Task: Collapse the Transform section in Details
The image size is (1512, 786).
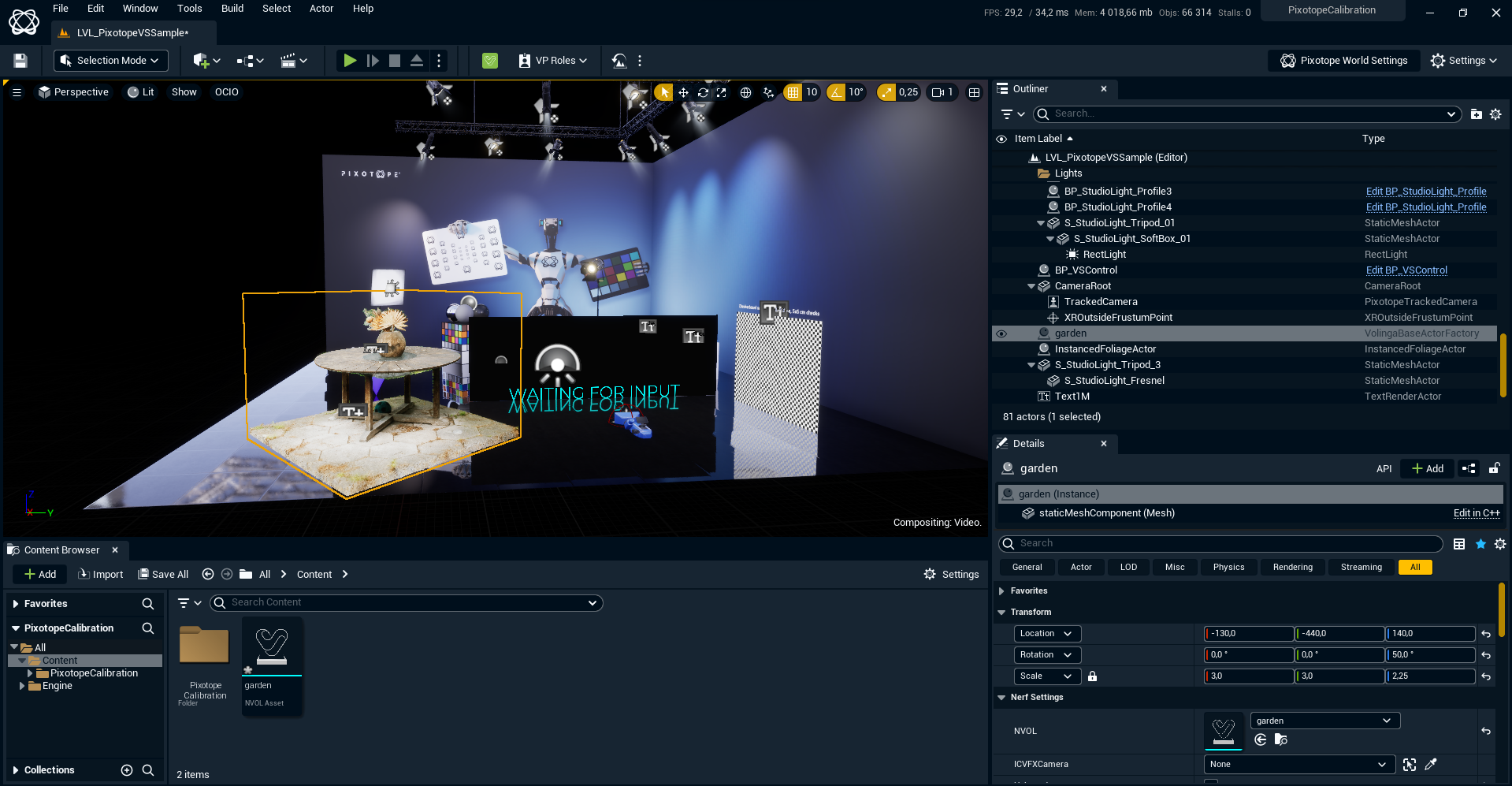Action: coord(1002,612)
